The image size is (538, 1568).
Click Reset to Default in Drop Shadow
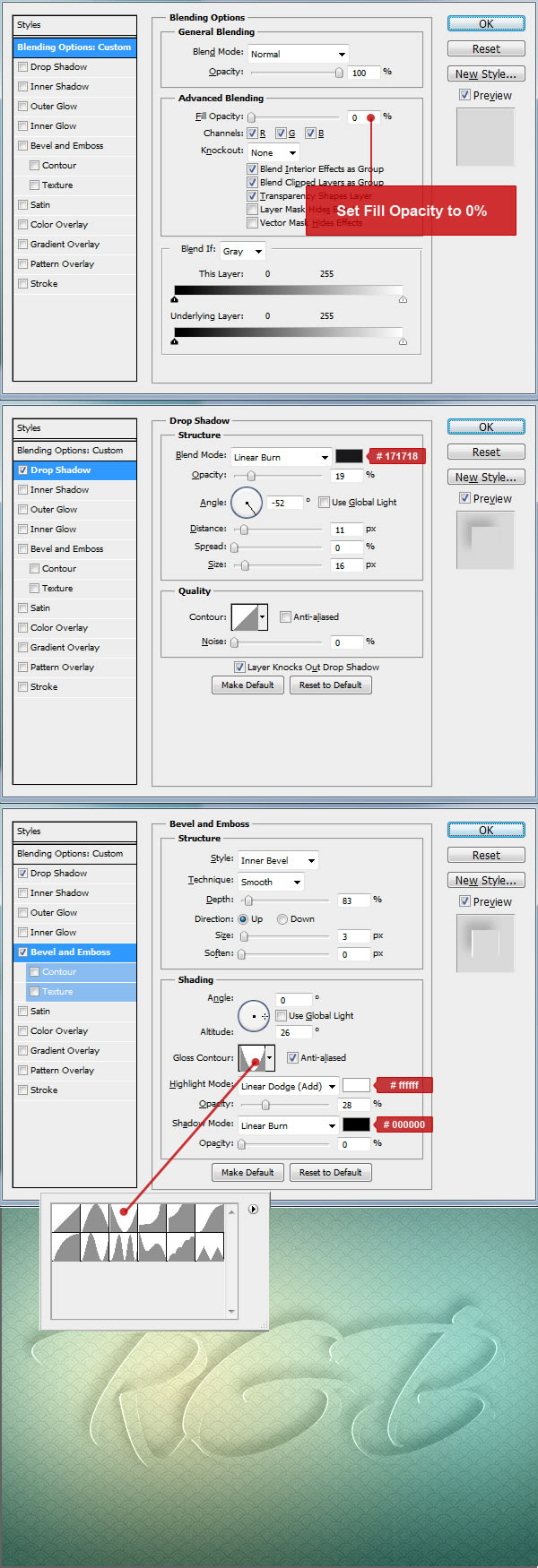point(330,685)
